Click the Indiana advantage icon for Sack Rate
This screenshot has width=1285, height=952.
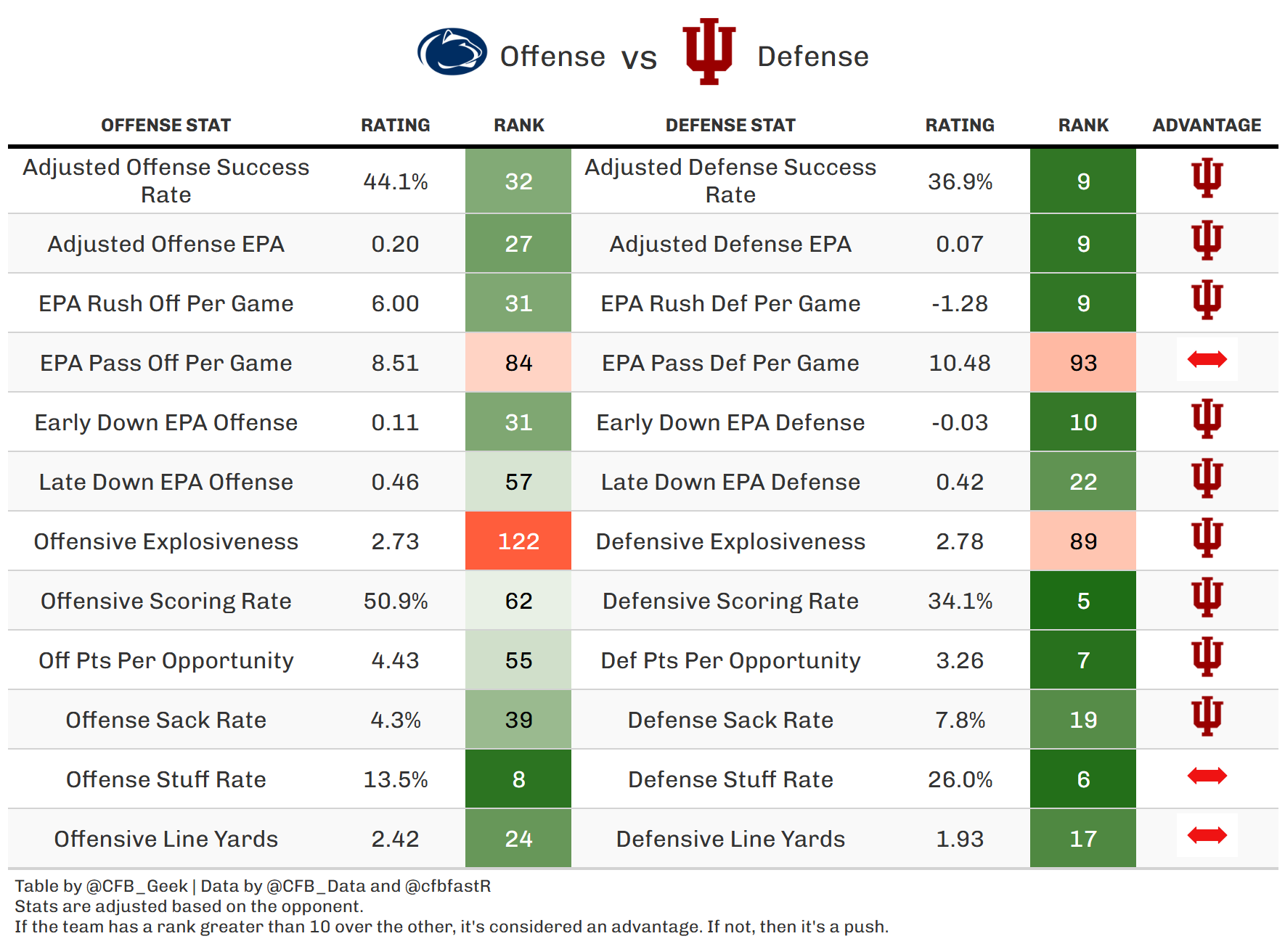[1207, 716]
